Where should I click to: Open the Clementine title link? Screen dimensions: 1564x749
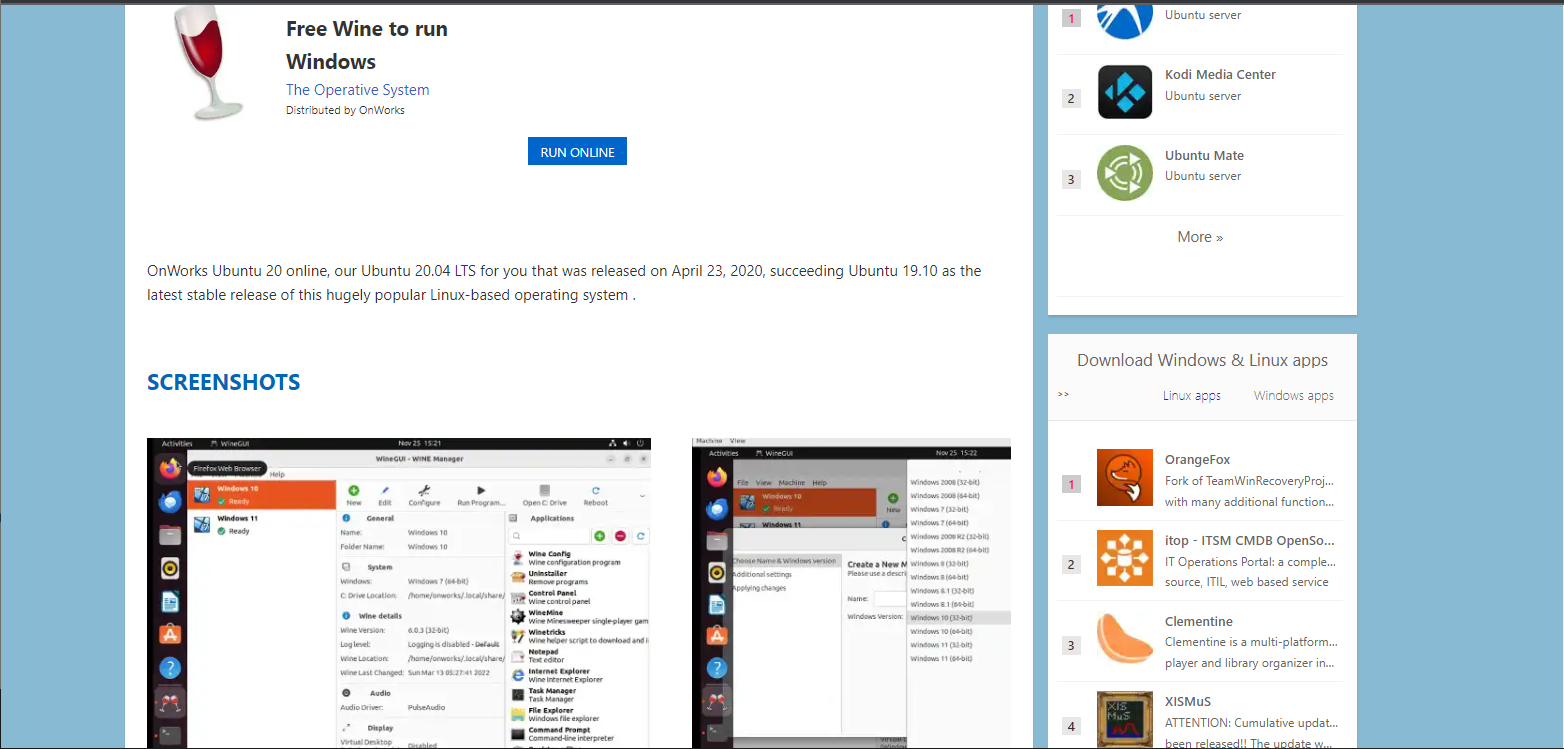[1199, 621]
